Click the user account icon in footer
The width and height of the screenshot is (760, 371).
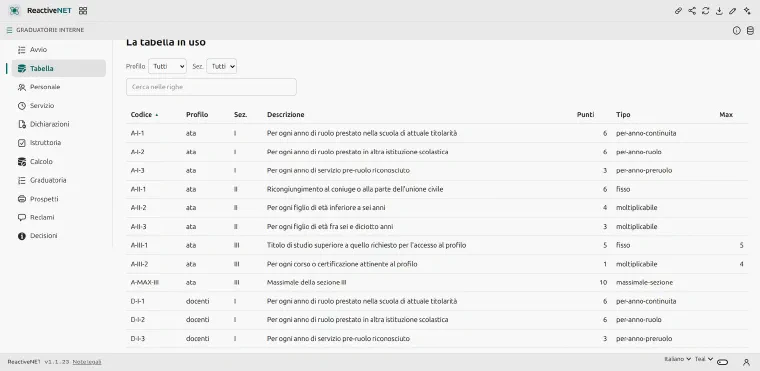pyautogui.click(x=746, y=362)
